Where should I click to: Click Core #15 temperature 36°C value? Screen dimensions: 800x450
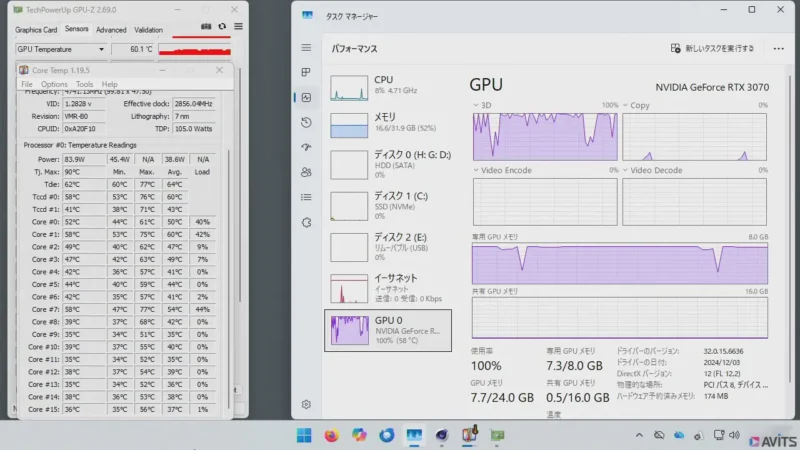[x=84, y=409]
